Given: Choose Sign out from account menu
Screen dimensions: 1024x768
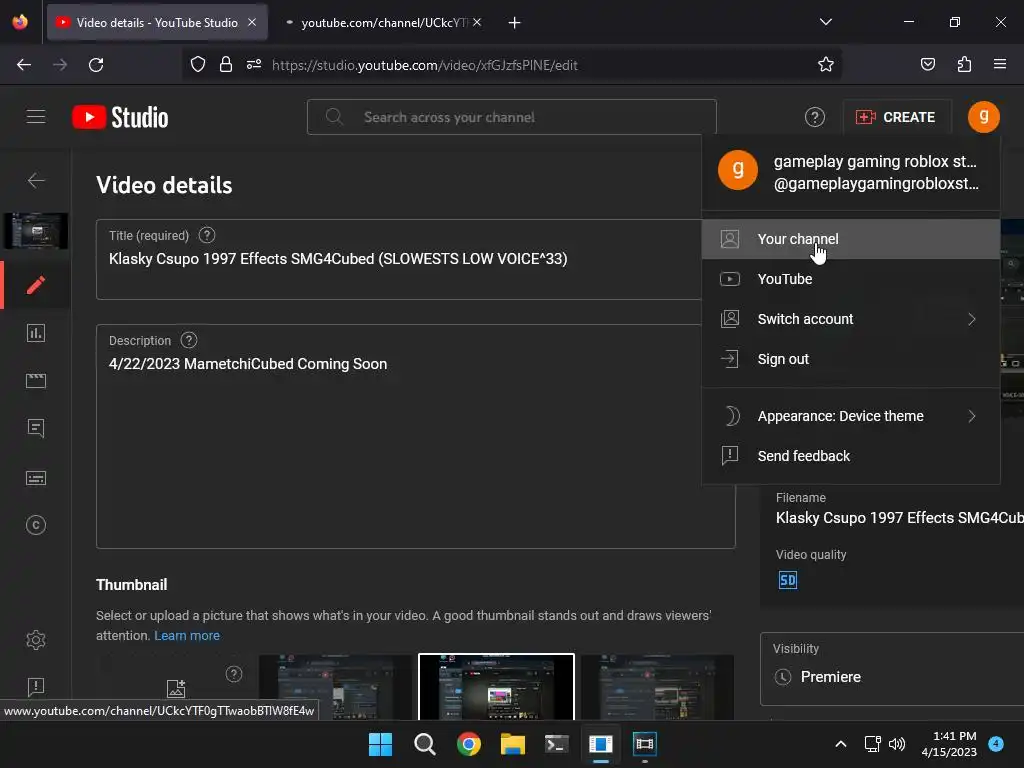Looking at the screenshot, I should pos(851,359).
